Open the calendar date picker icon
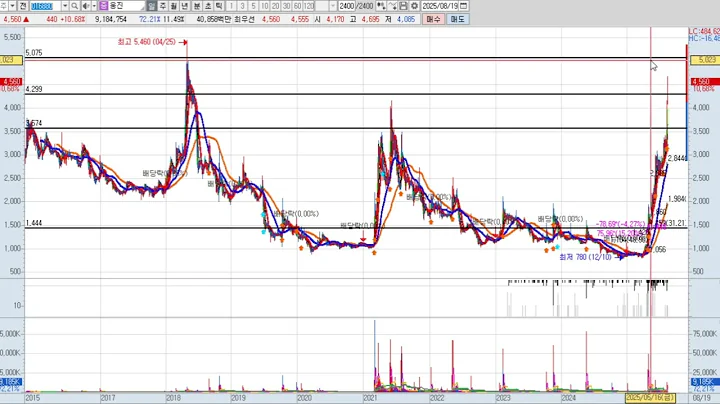This screenshot has height=404, width=720. click(x=464, y=6)
